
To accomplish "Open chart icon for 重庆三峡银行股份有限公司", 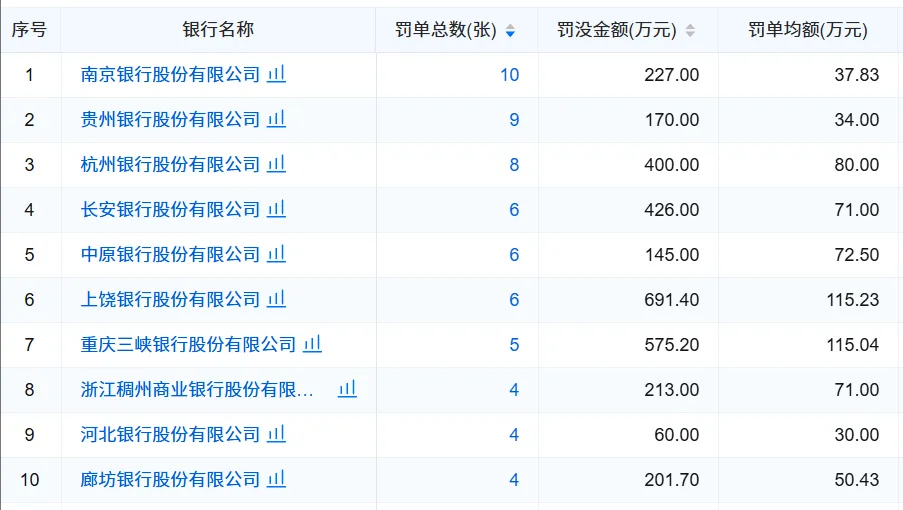I will coord(313,344).
